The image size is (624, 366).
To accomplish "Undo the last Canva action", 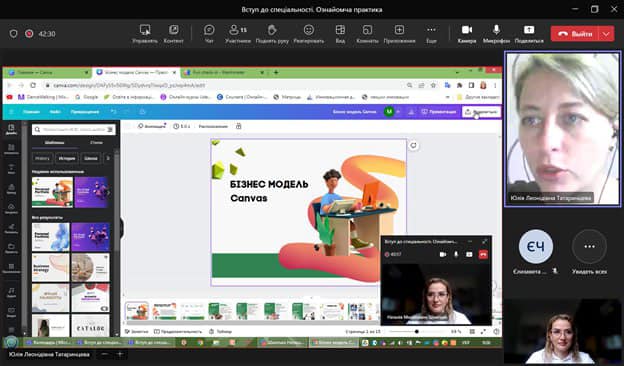I will [x=113, y=112].
